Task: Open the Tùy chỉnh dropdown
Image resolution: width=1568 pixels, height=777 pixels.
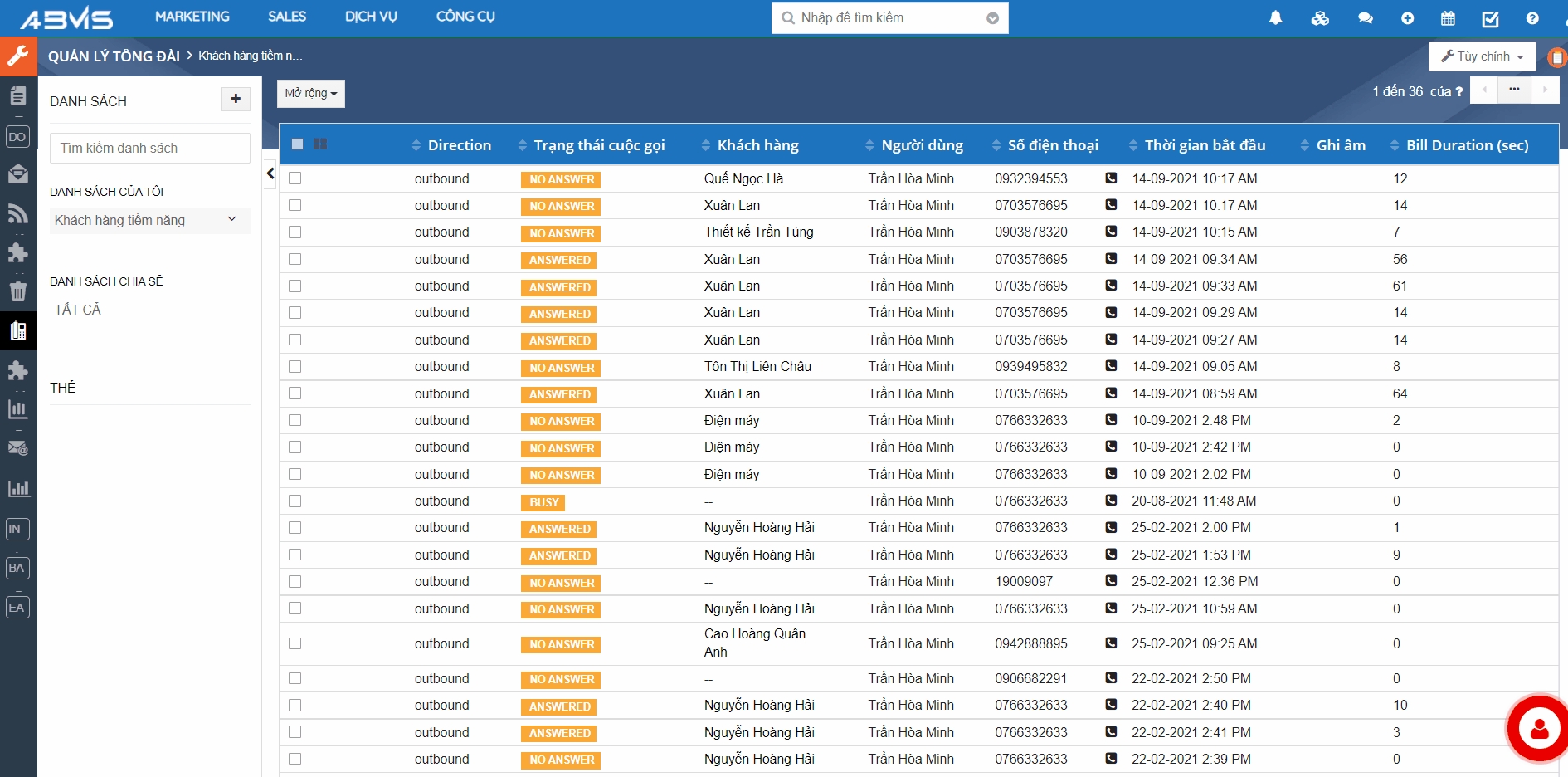Action: click(1482, 56)
